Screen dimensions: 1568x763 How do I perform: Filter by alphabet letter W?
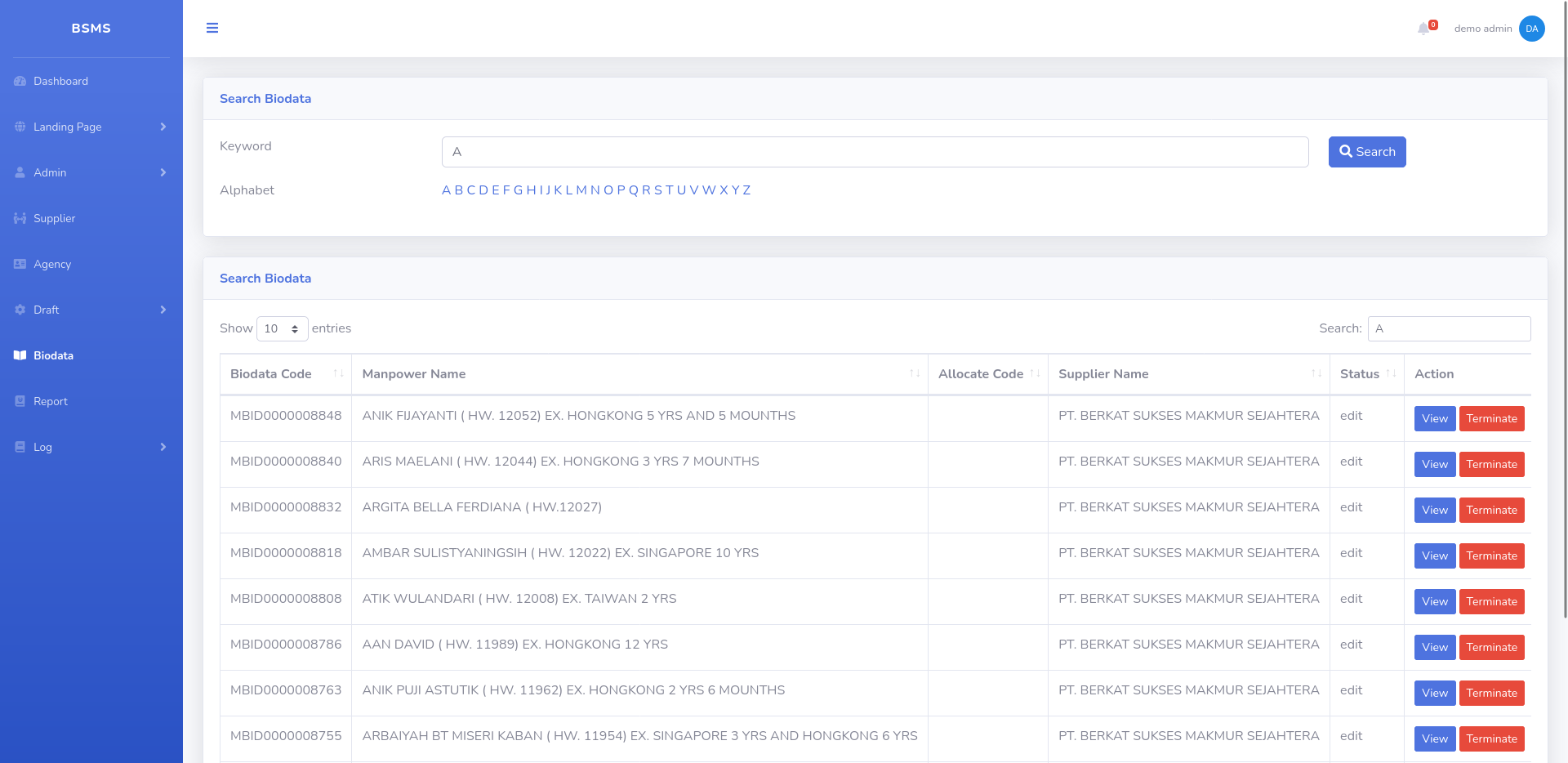pos(709,190)
